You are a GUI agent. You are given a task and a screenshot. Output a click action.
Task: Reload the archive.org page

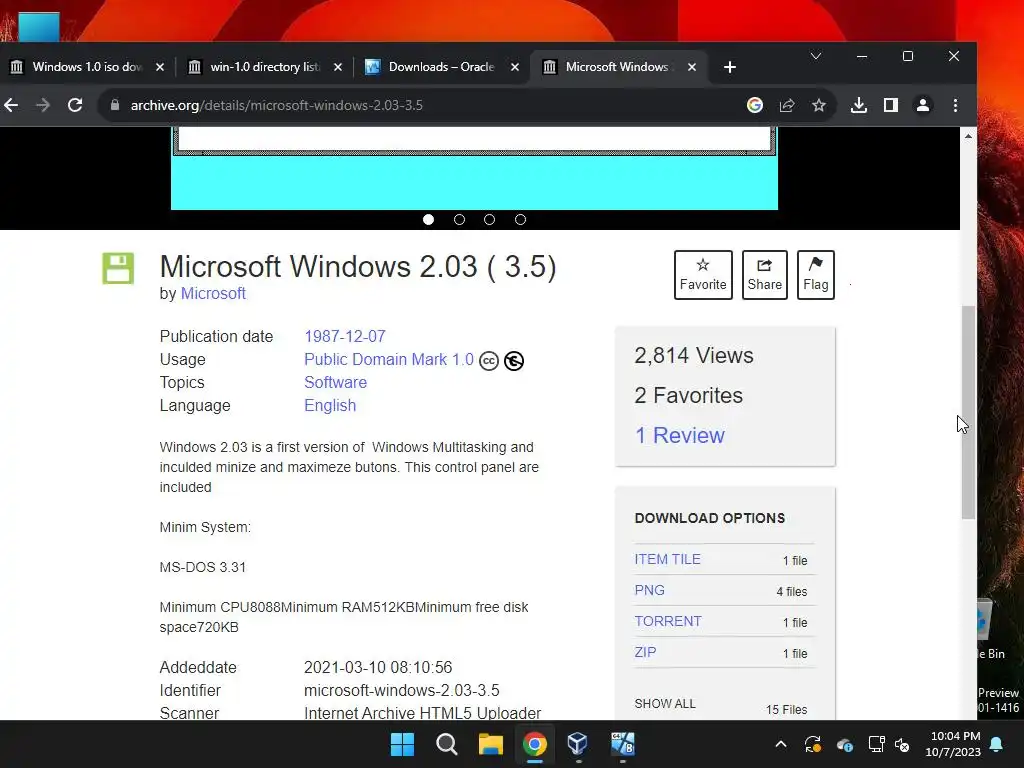tap(75, 105)
